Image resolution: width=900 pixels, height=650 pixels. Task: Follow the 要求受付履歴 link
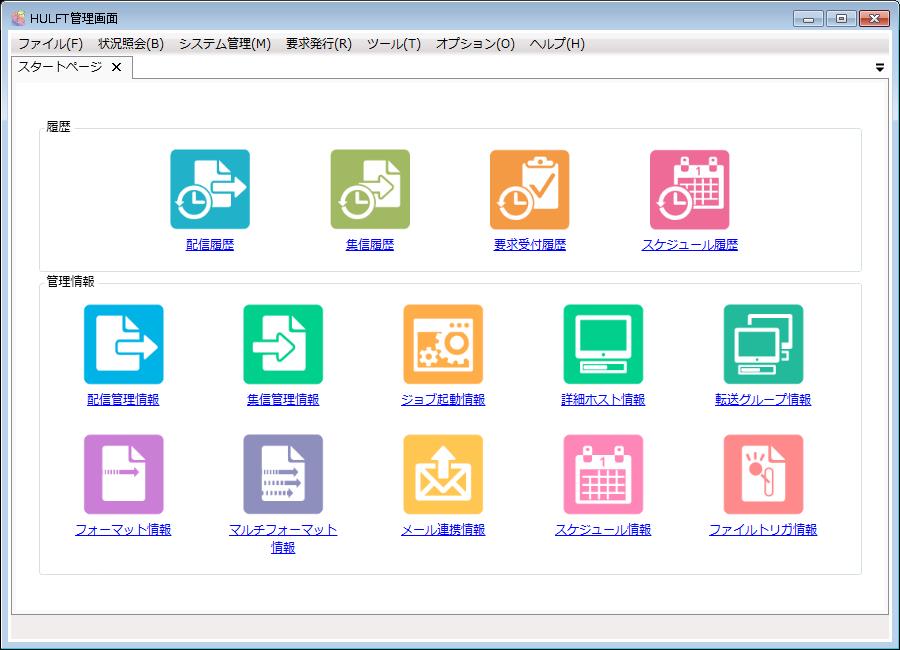click(530, 245)
